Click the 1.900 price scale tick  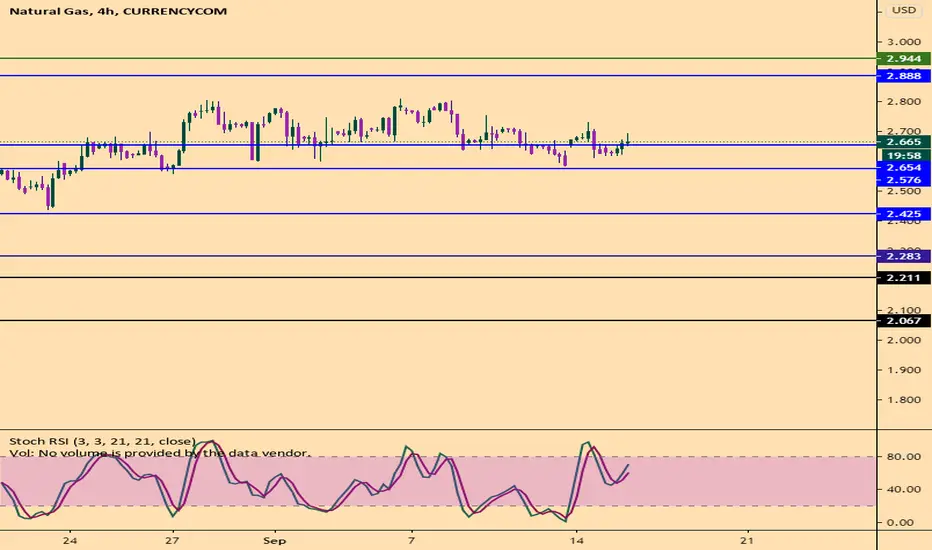[903, 370]
